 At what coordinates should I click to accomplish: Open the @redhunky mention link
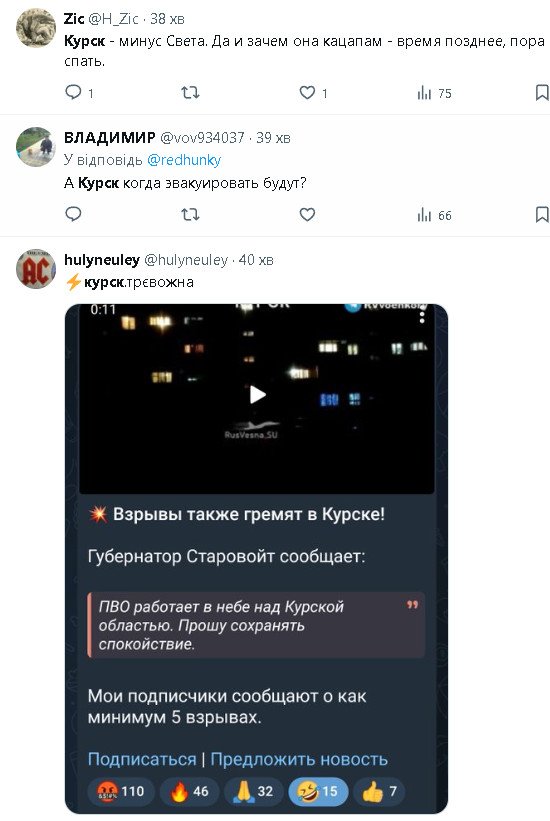[x=184, y=160]
